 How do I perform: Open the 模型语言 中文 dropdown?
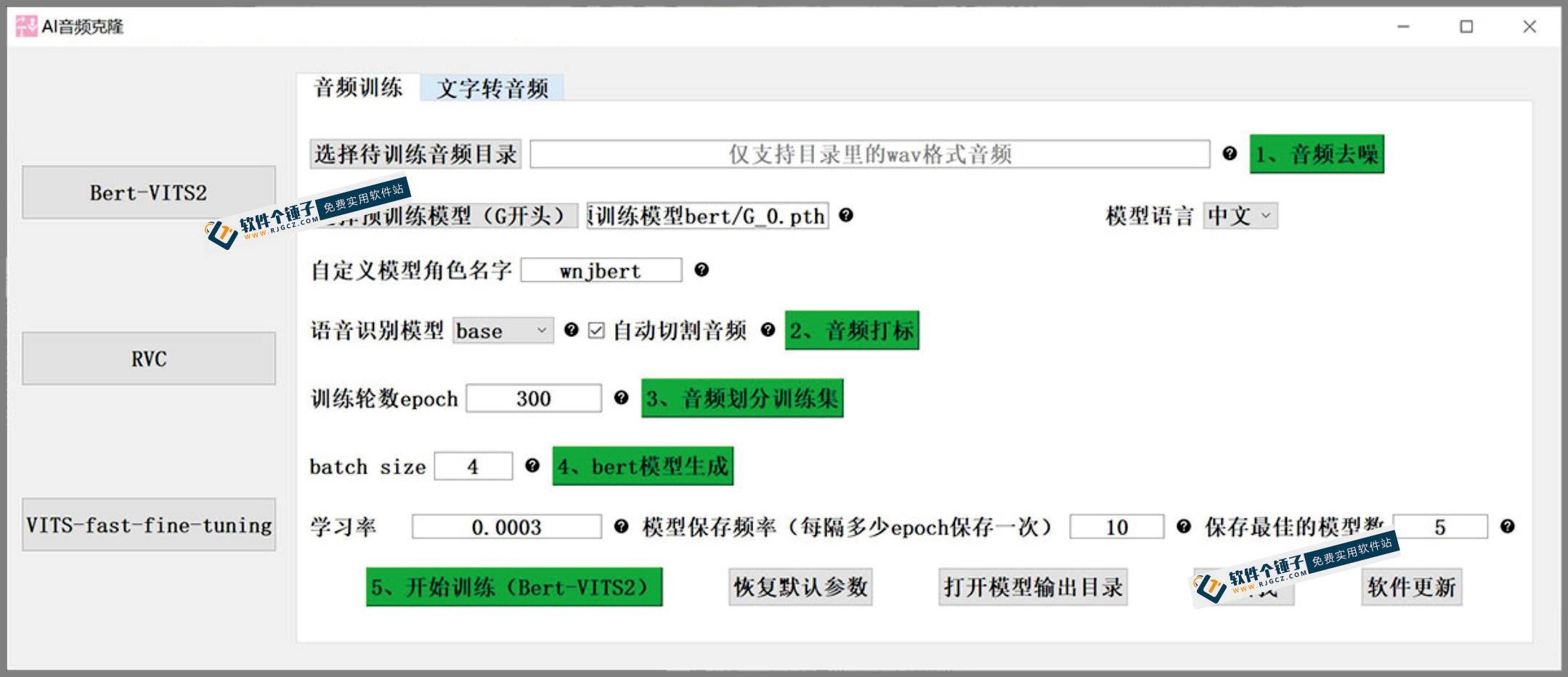1240,216
